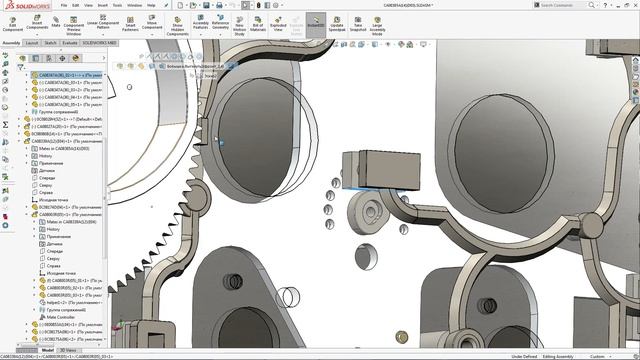Click New Motion Study
This screenshot has width=640, height=360.
pyautogui.click(x=240, y=27)
